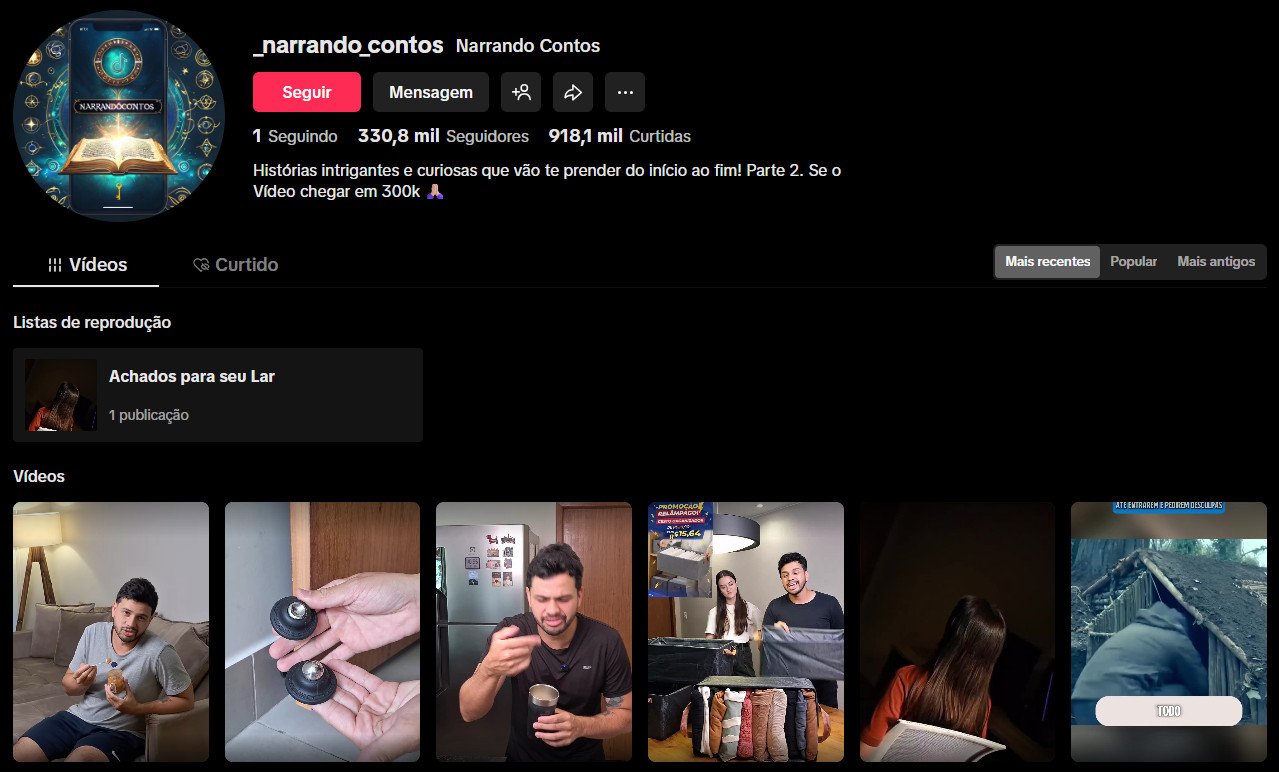Select the Mais recentes sorting option

(1046, 261)
